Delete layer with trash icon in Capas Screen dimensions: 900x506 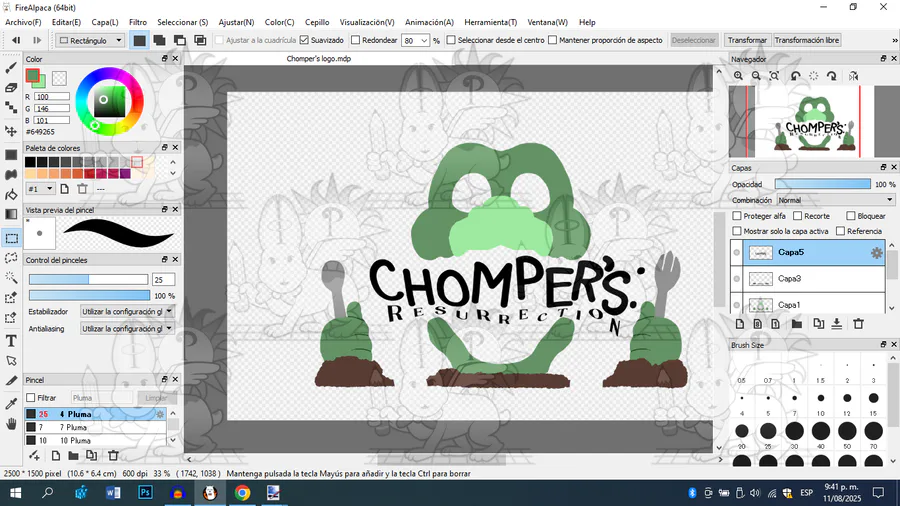click(x=859, y=324)
